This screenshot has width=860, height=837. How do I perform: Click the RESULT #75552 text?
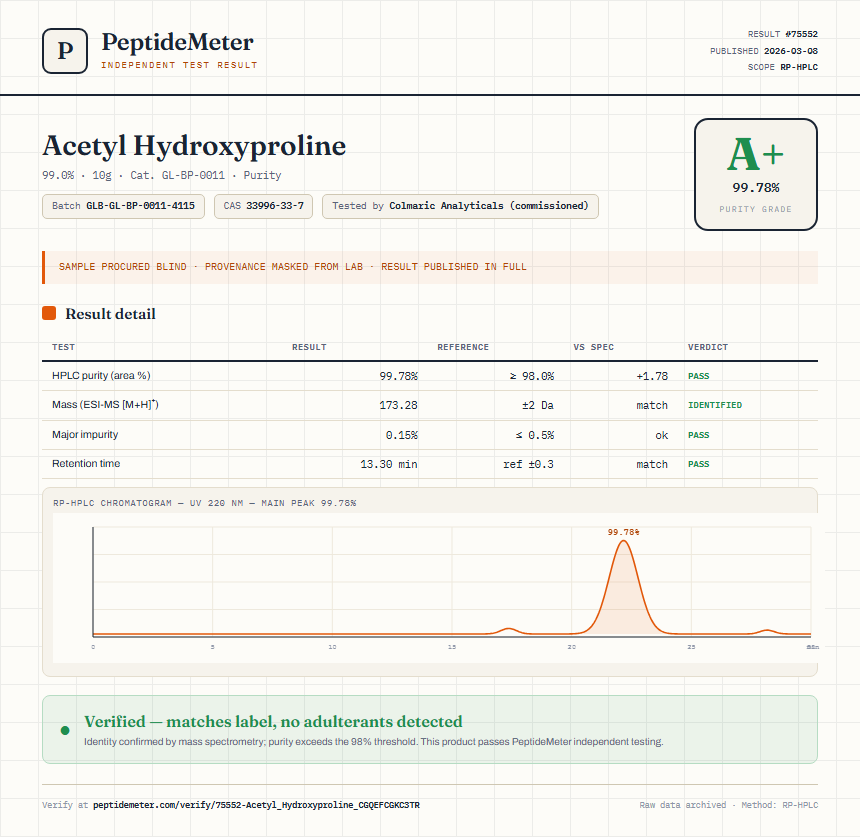pyautogui.click(x=783, y=34)
